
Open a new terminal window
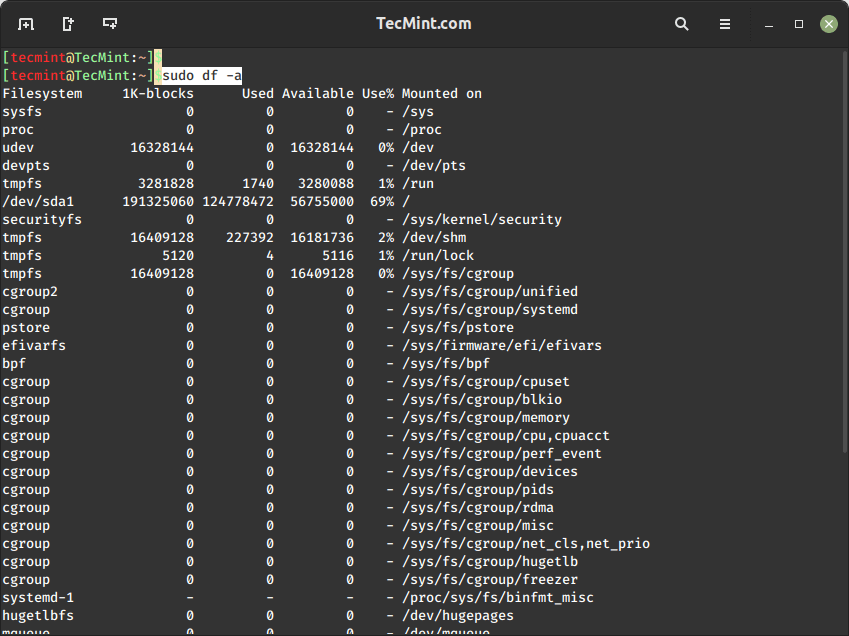[25, 22]
